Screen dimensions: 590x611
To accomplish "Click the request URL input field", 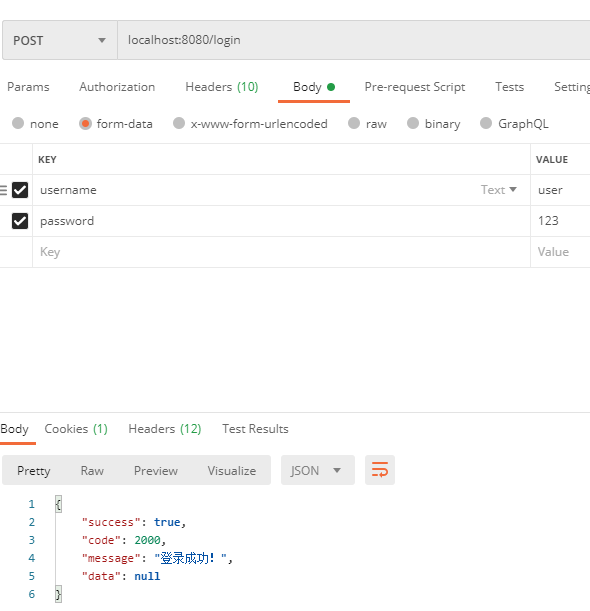I will coord(353,40).
